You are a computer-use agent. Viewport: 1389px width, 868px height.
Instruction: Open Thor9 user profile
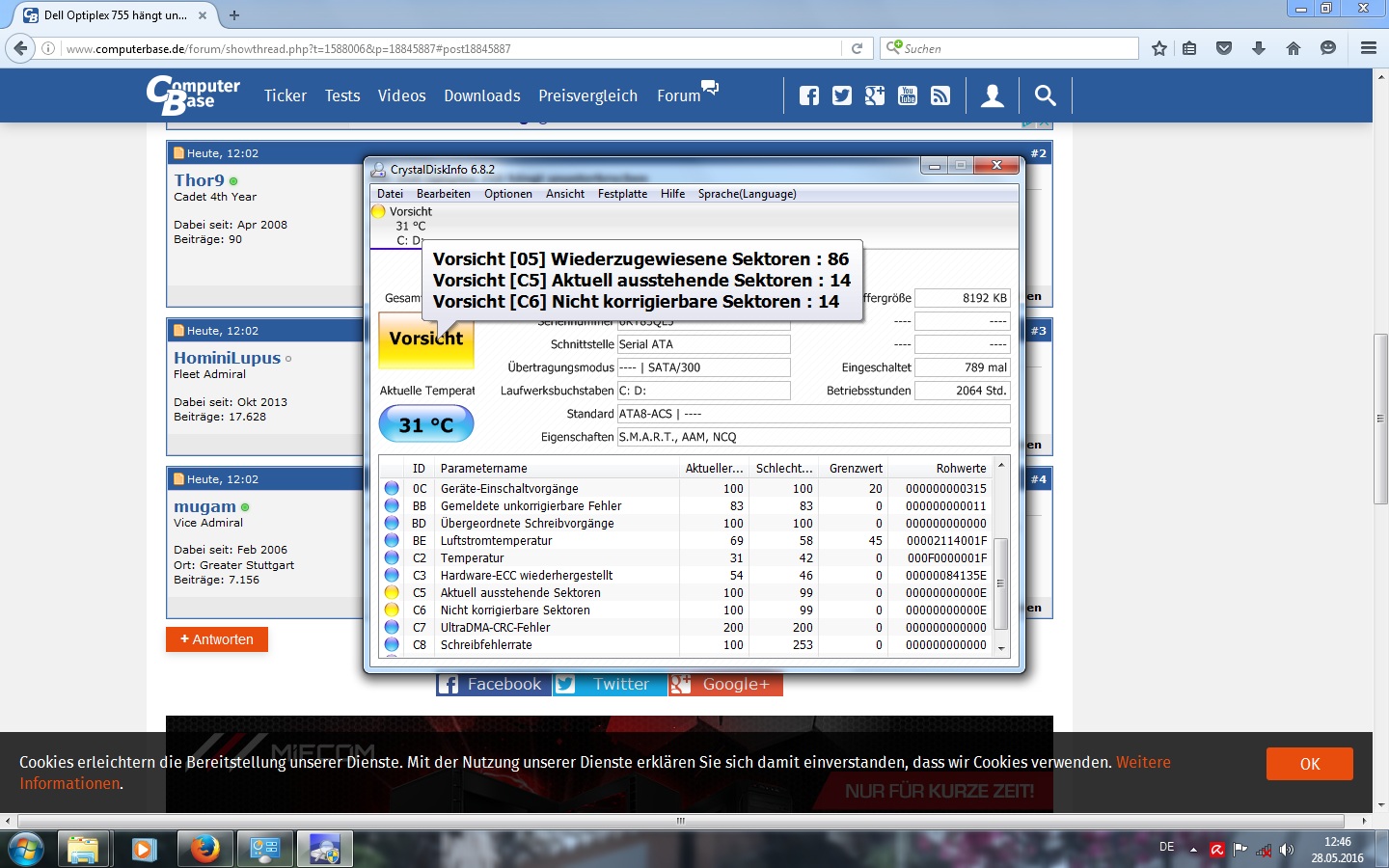pos(199,180)
